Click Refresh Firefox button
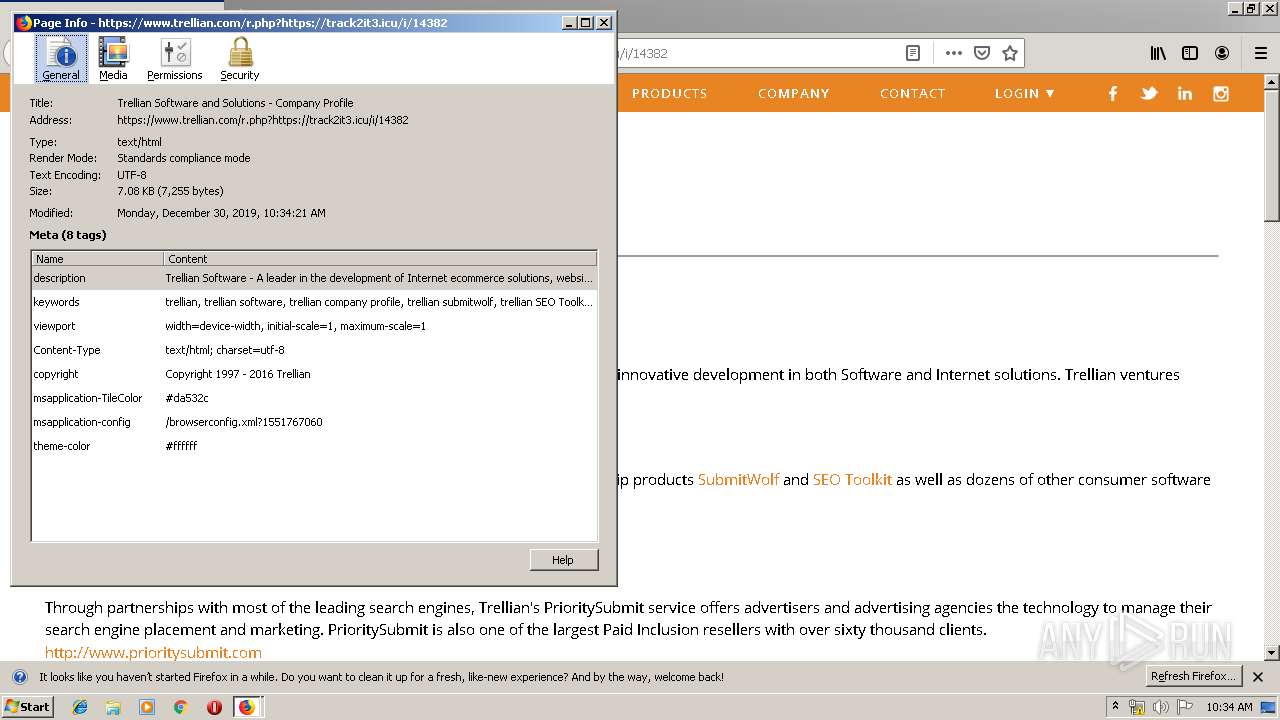The width and height of the screenshot is (1280, 720). [1193, 677]
